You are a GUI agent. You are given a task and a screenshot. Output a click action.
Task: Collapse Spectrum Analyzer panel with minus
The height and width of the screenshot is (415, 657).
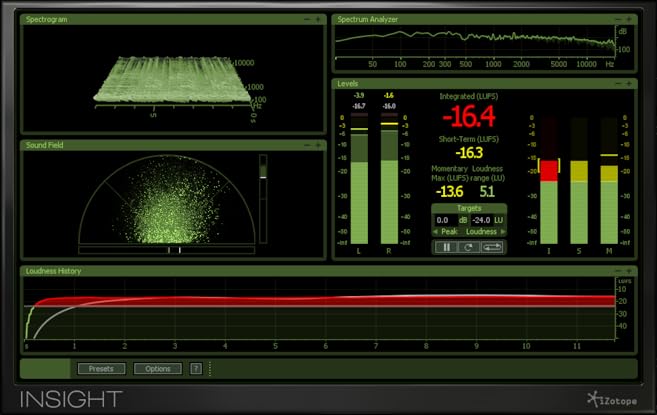pos(618,19)
